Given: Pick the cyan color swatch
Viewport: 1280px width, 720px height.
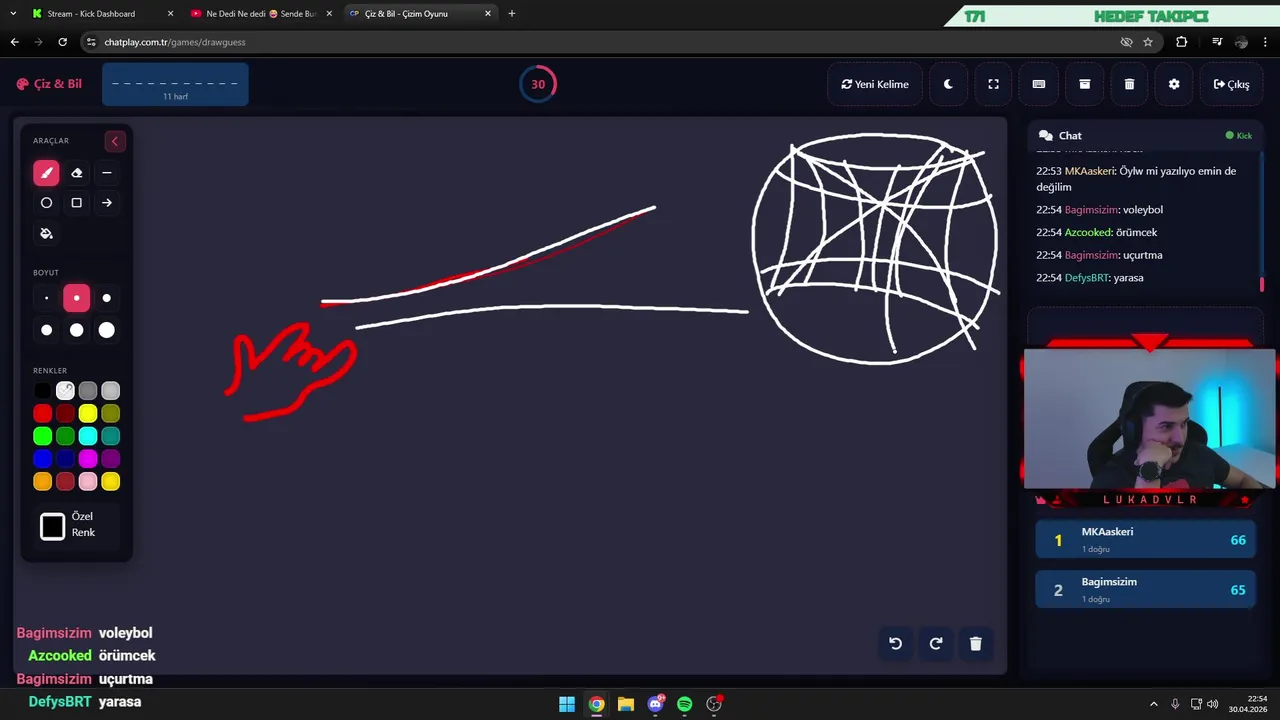Looking at the screenshot, I should click(x=88, y=436).
